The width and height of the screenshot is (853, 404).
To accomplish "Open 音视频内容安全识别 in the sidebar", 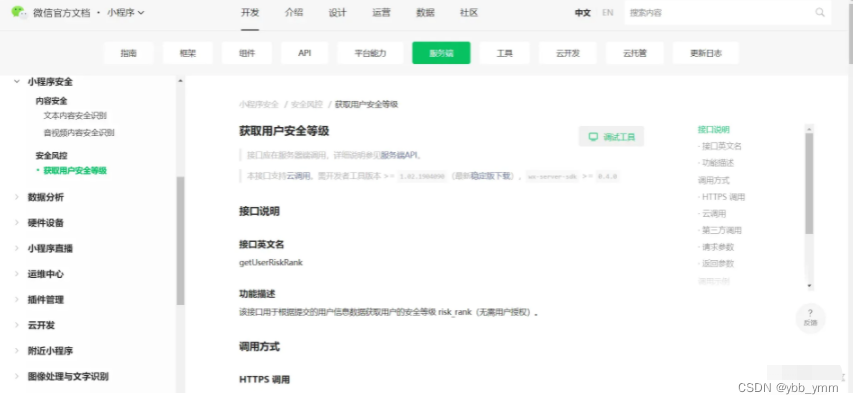I will pos(79,133).
